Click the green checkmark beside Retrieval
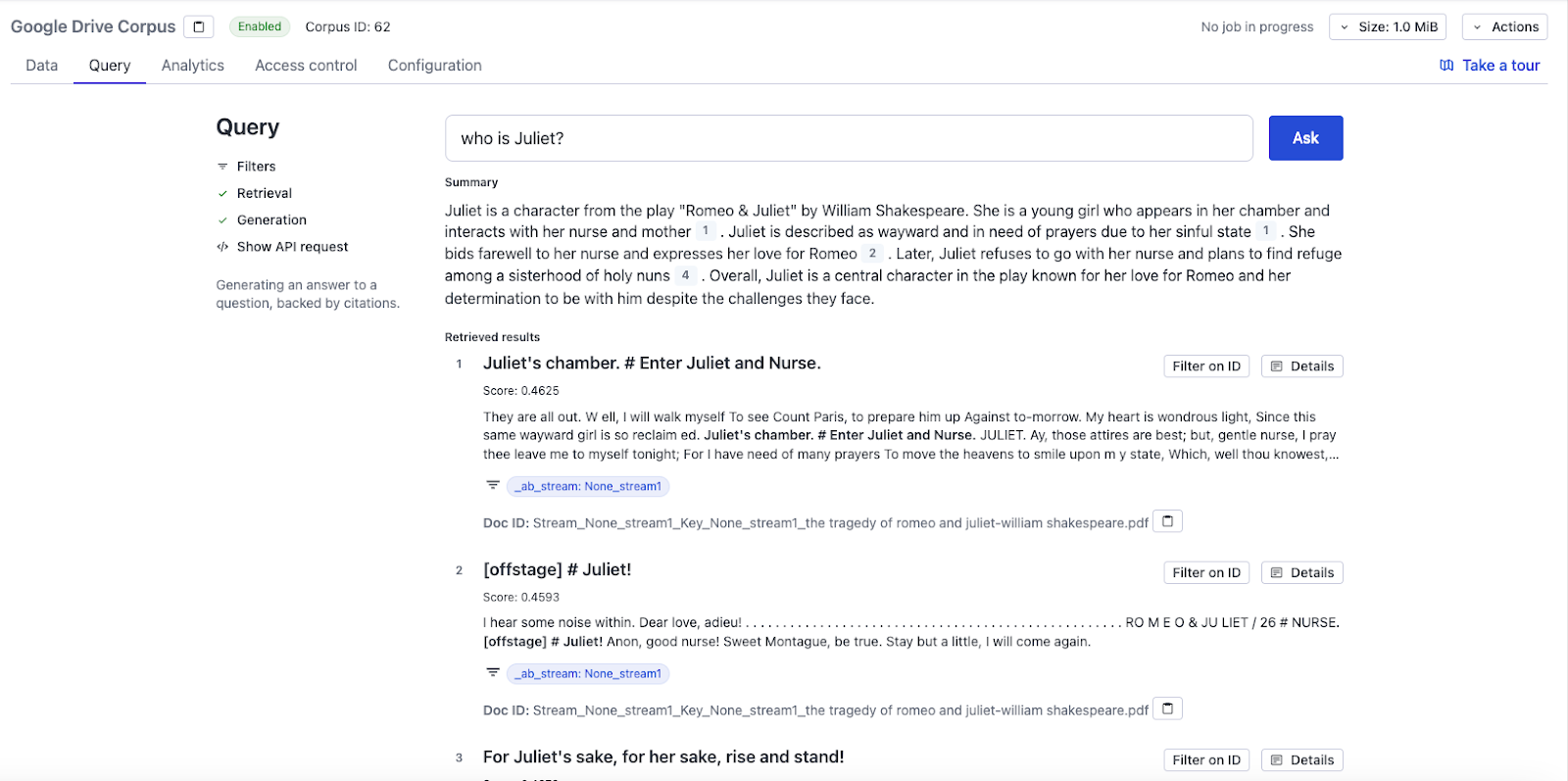 222,193
